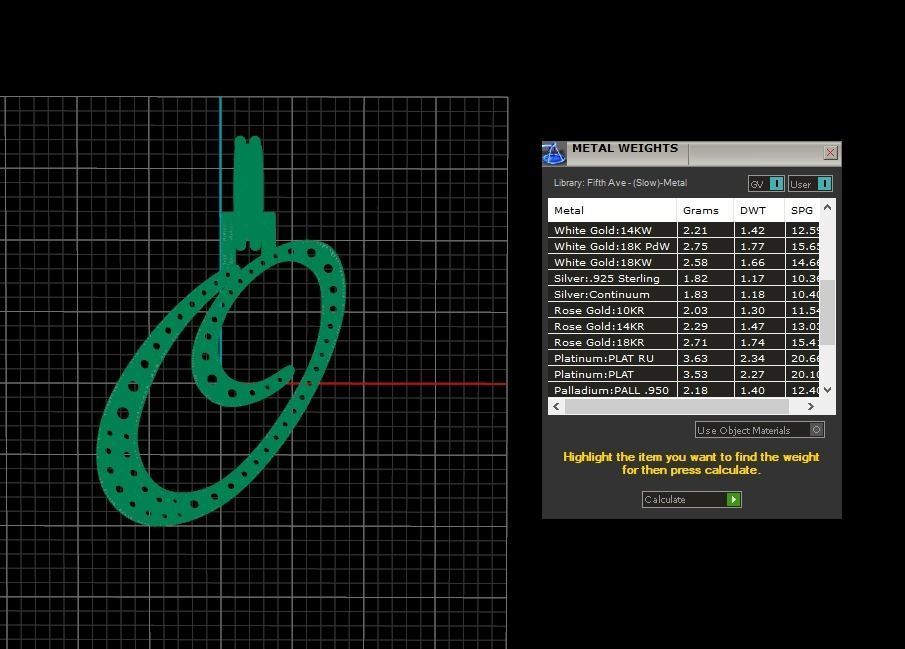
Task: Click the 1.82 grams value
Action: click(x=695, y=278)
